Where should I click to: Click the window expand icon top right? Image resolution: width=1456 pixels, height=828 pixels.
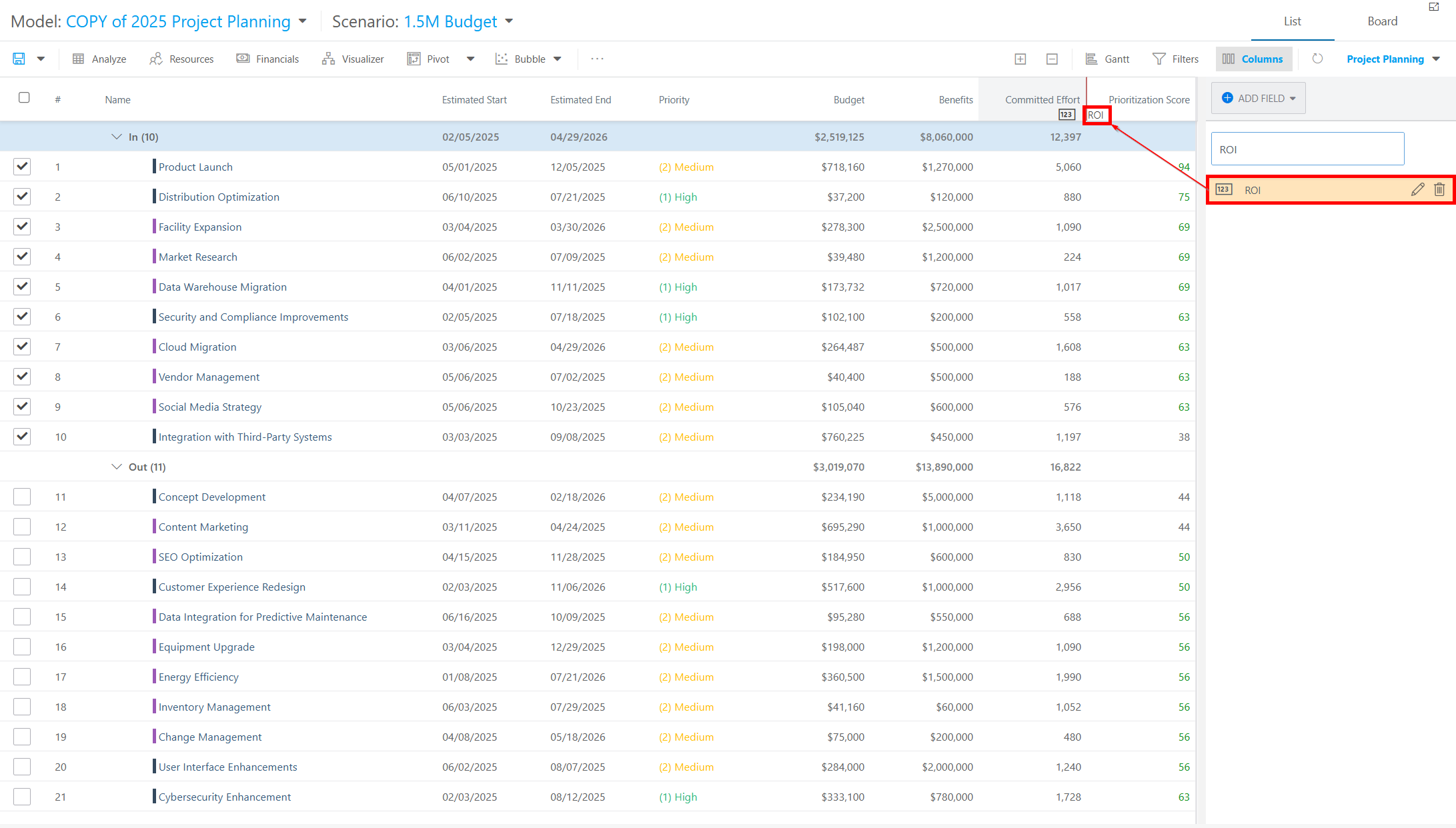coord(1433,7)
